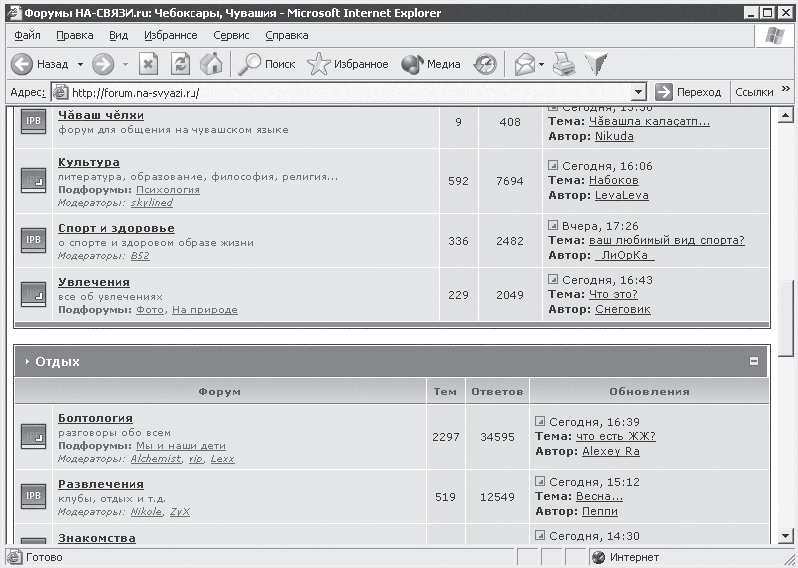
Task: Open the Психология subforum link
Action: click(x=168, y=189)
